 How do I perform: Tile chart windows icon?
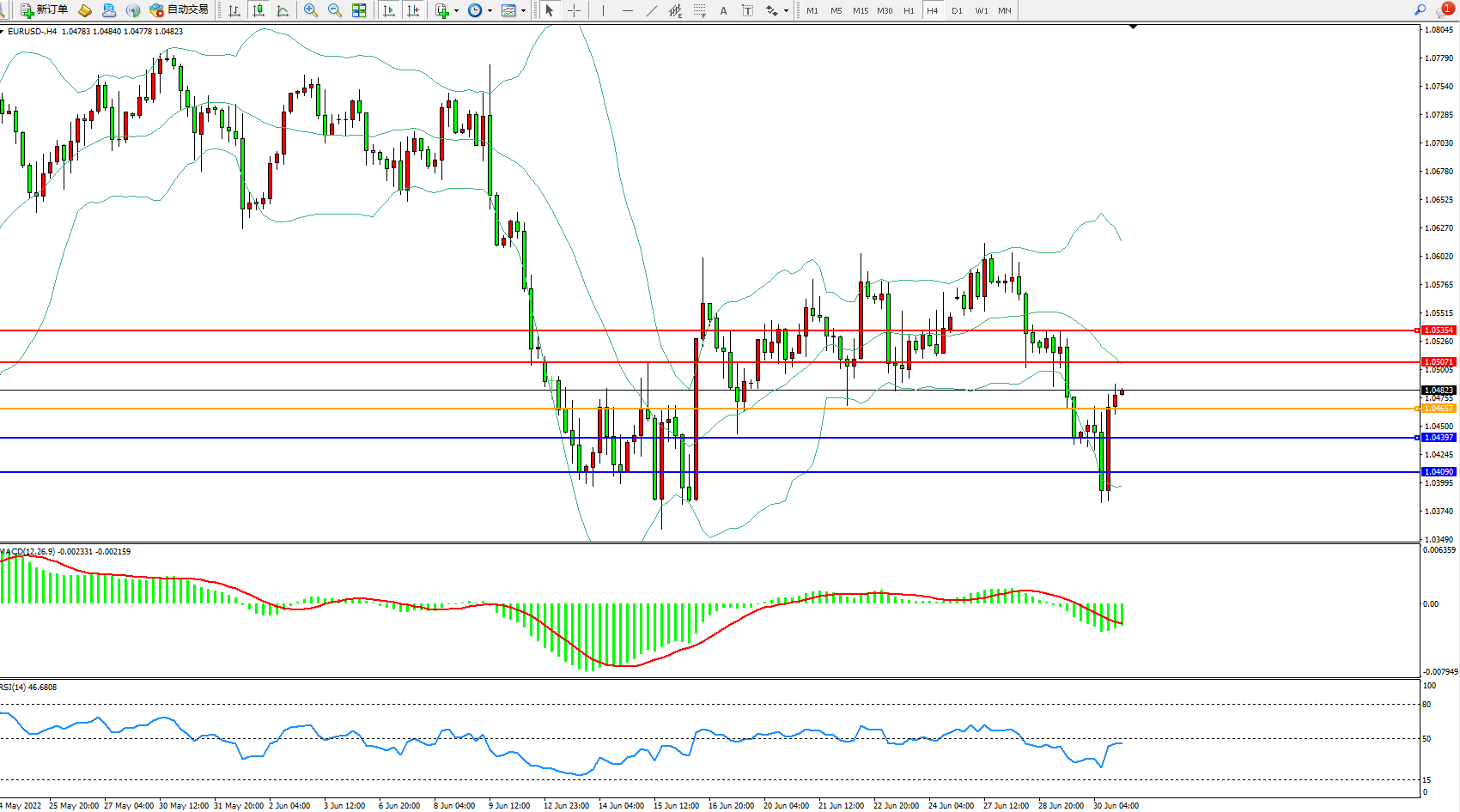pyautogui.click(x=359, y=10)
